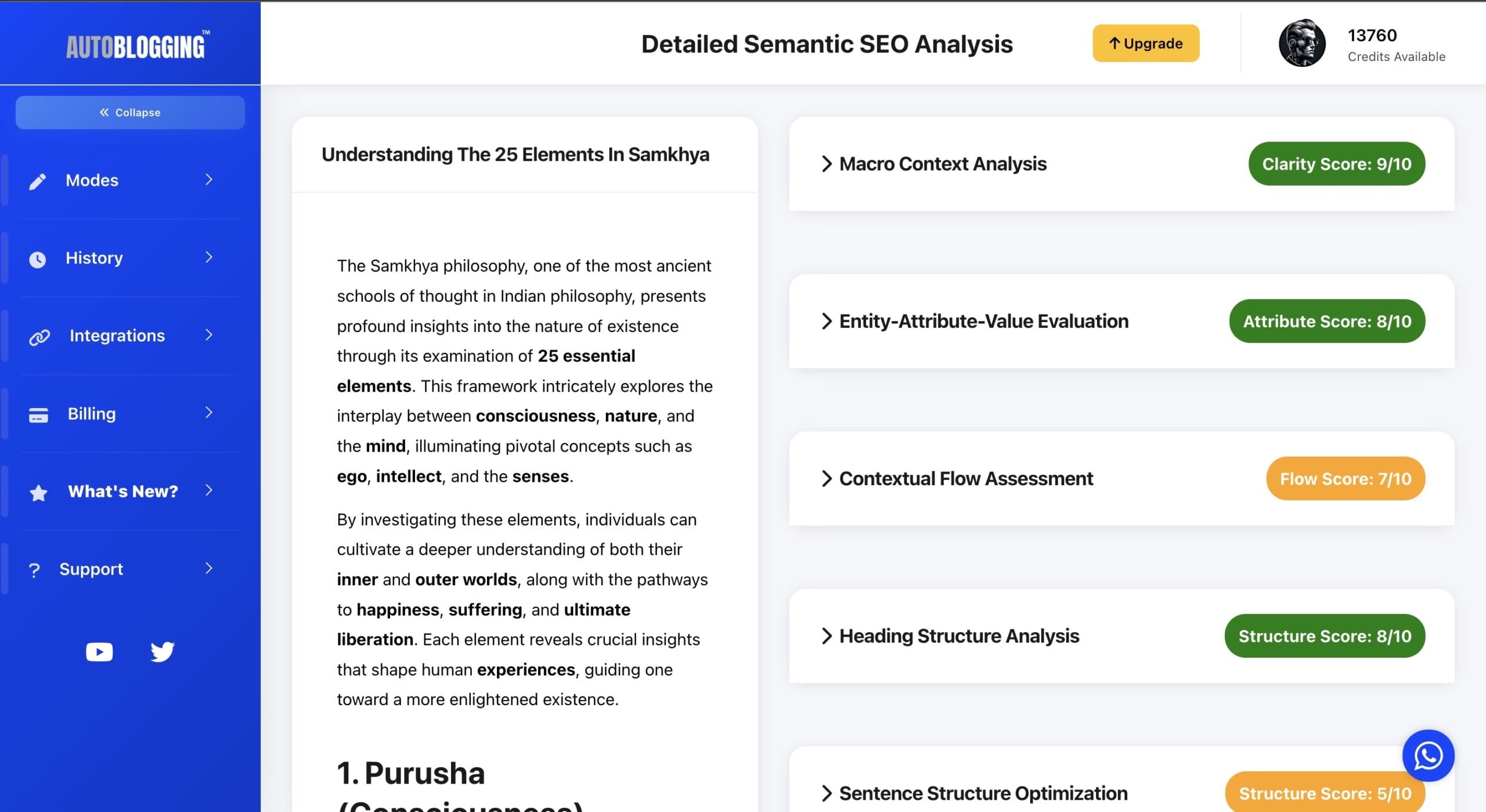
Task: Click the user avatar picture
Action: point(1302,44)
